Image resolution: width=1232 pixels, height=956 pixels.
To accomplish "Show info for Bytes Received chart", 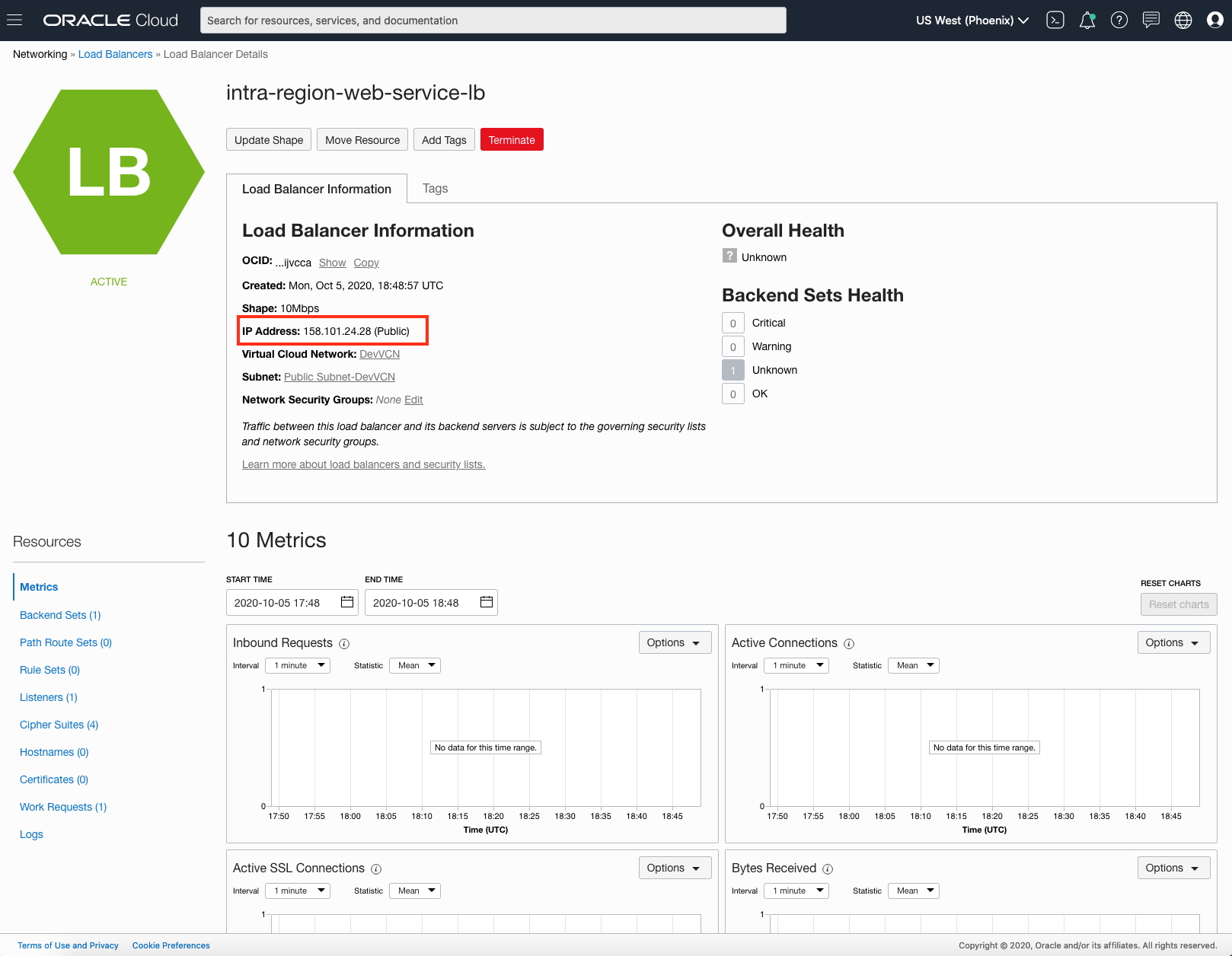I will 828,869.
